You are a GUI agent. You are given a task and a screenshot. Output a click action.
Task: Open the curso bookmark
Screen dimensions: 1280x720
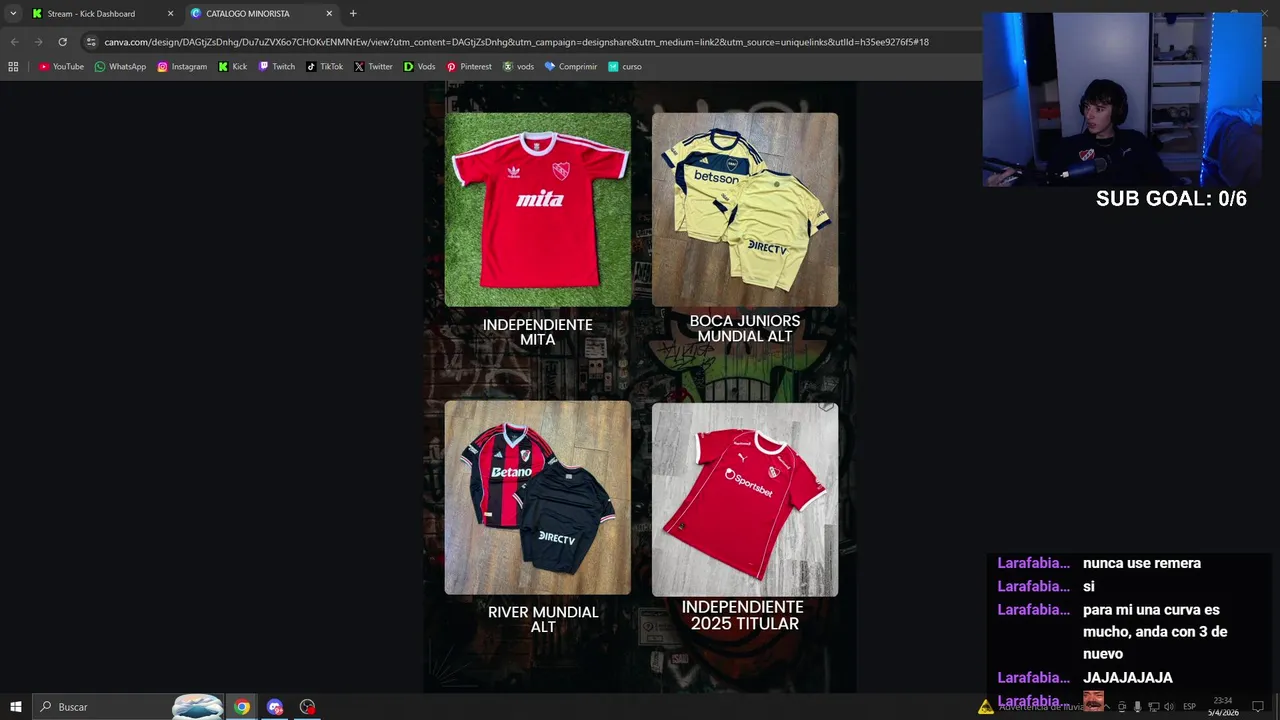tap(625, 67)
